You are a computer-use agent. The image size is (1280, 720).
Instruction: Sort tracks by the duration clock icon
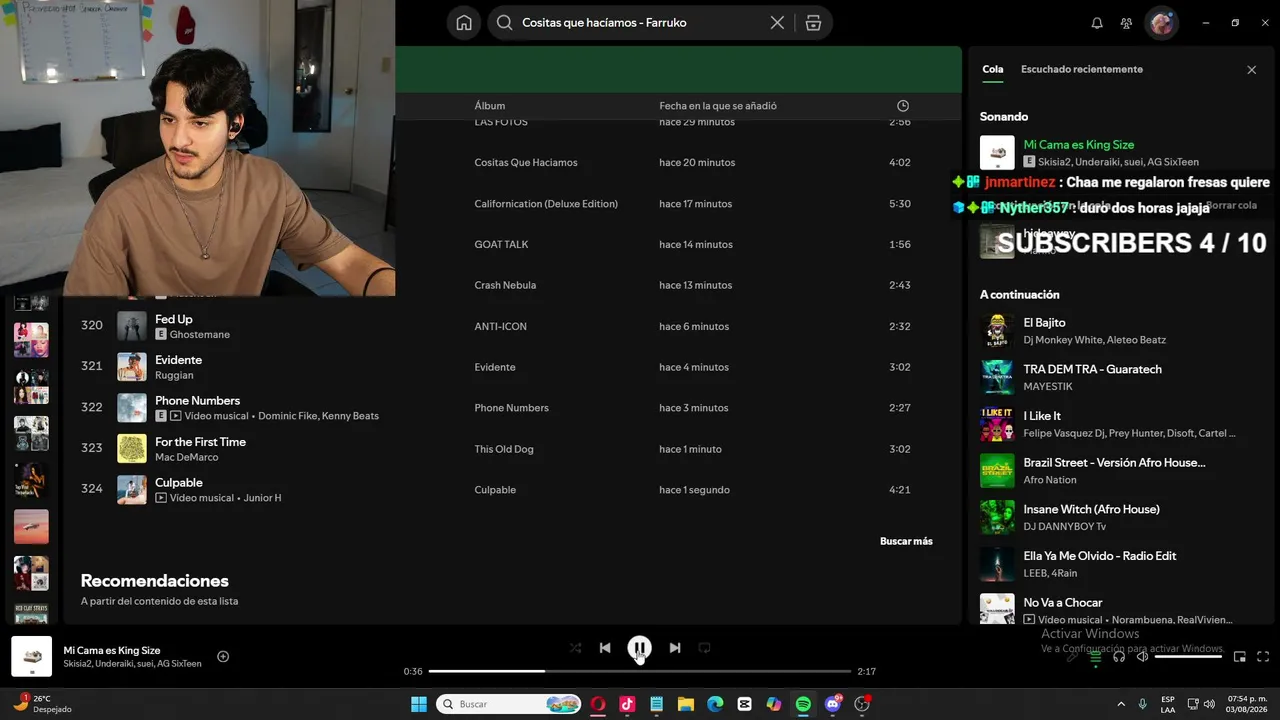coord(903,106)
